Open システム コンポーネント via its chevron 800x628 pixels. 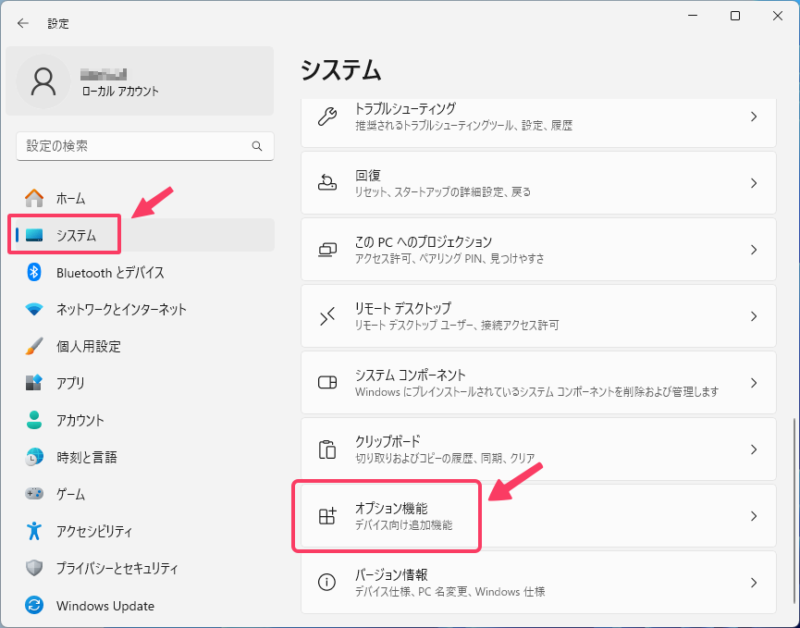click(754, 383)
